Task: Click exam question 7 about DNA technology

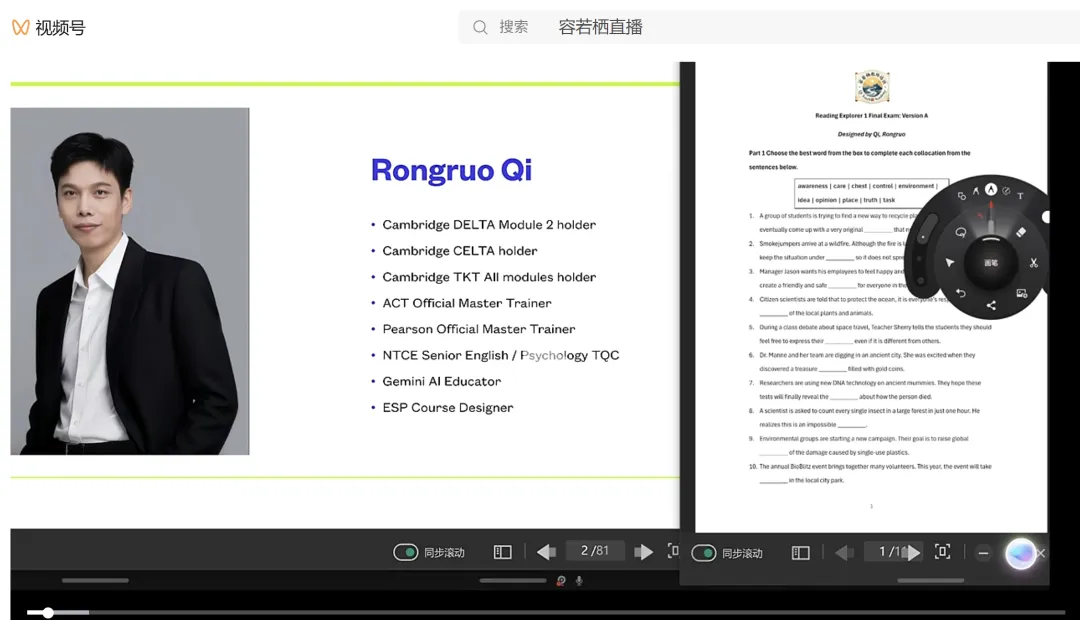Action: (865, 390)
